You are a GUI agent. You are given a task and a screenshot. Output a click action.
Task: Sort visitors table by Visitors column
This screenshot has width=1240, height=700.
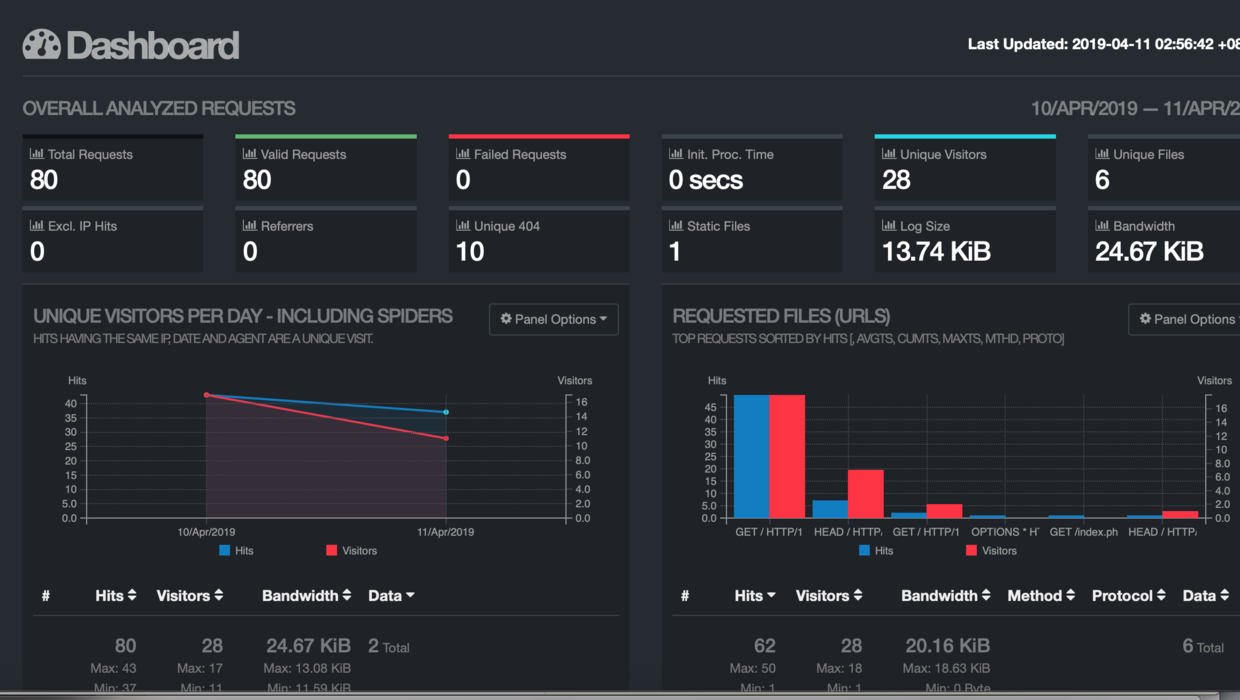pos(190,595)
